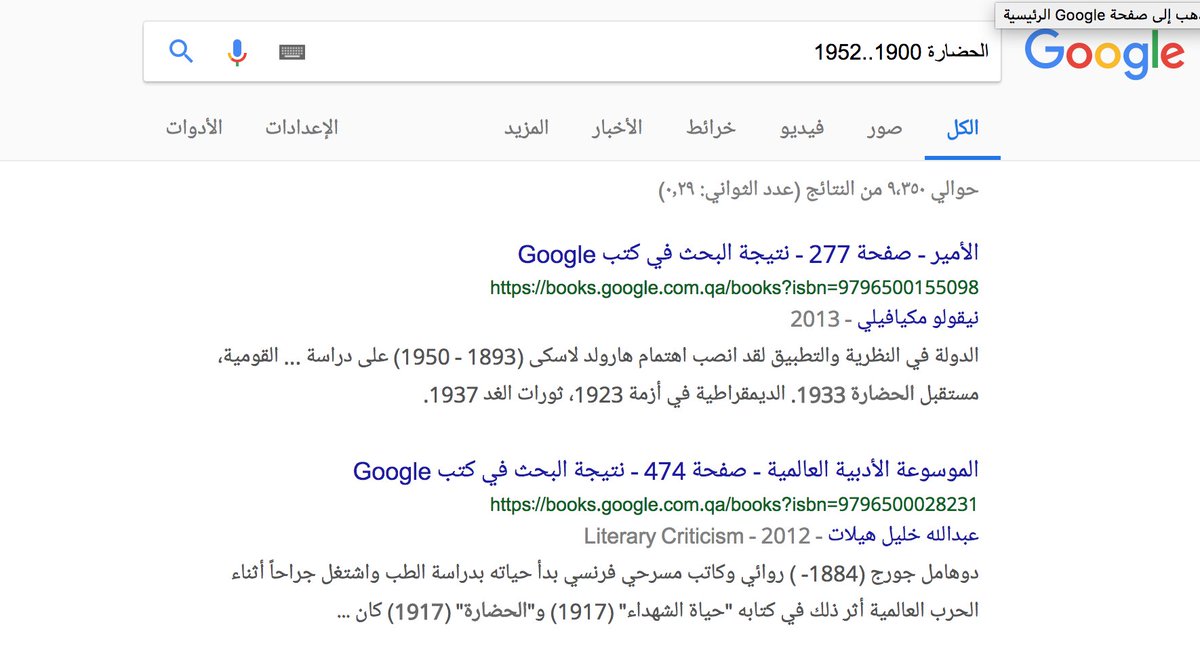Open the الأدوات (Tools) options
This screenshot has height=652, width=1200.
click(194, 128)
